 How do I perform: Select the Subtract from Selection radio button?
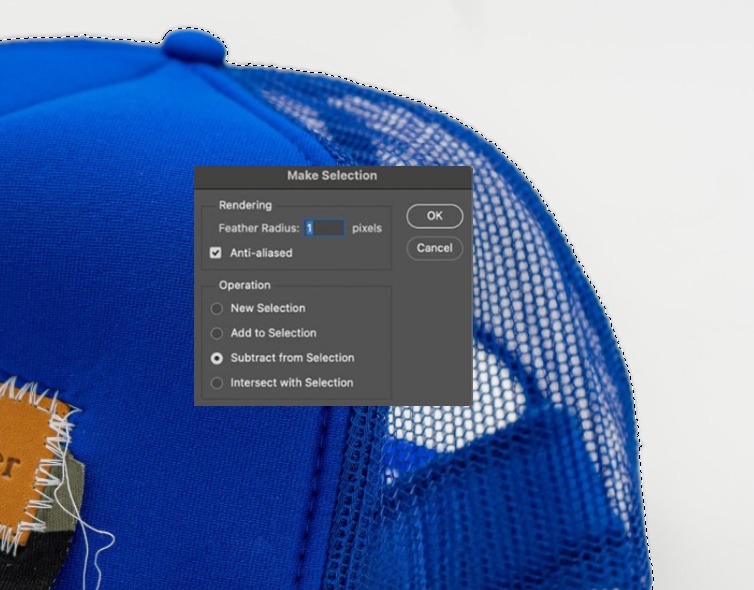[217, 358]
